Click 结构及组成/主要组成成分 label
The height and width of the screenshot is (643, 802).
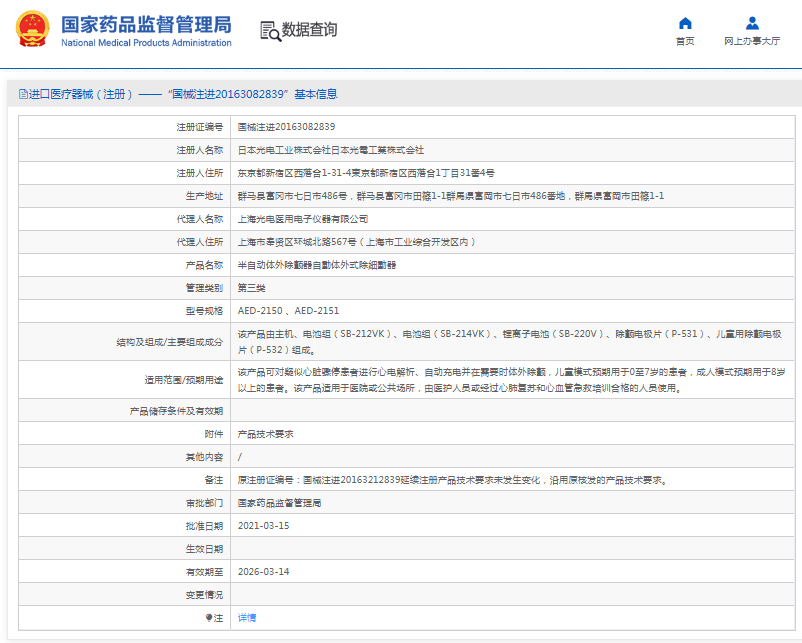pos(170,342)
